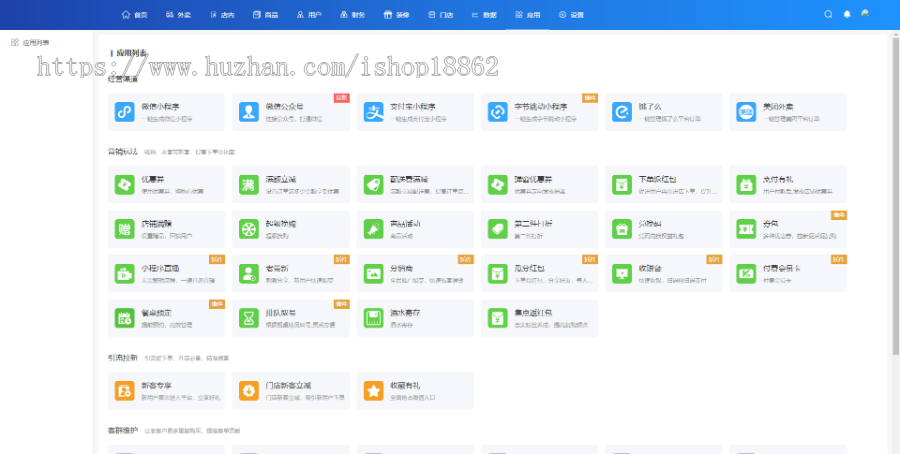Open the 集点返红包 icon
The width and height of the screenshot is (900, 454).
(498, 318)
